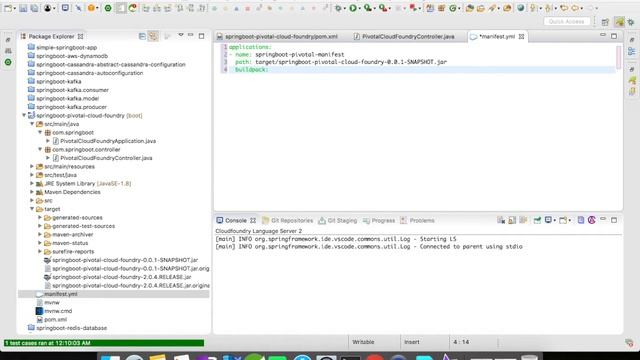Select the springboot-redis-database project
This screenshot has width=640, height=360.
pyautogui.click(x=71, y=328)
